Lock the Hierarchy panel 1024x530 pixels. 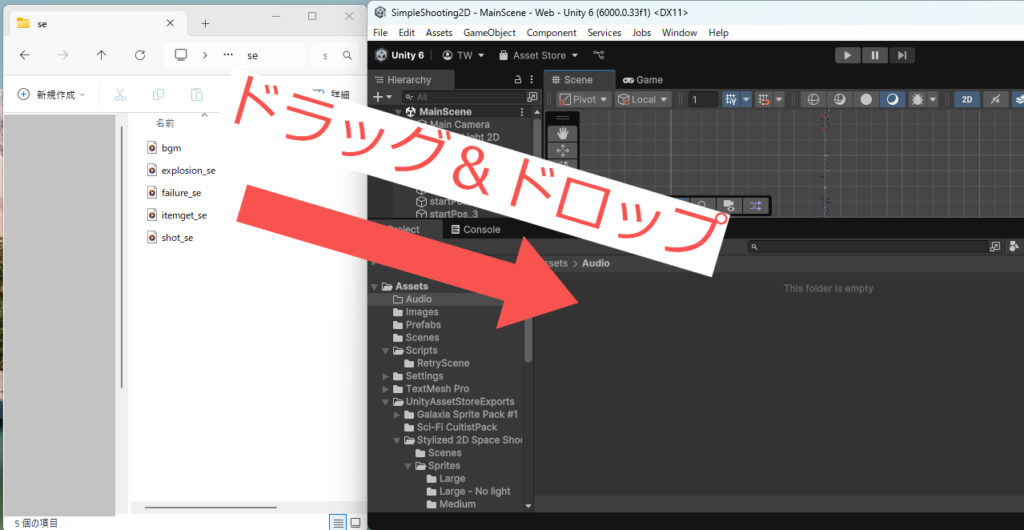point(518,80)
